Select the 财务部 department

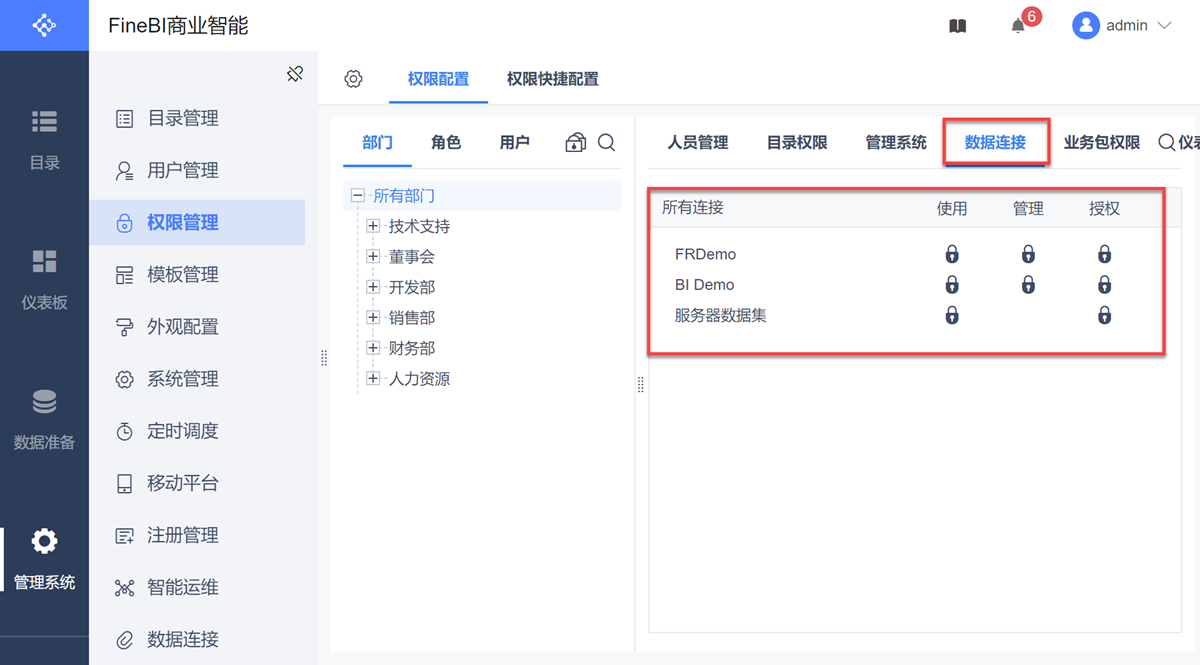[411, 348]
